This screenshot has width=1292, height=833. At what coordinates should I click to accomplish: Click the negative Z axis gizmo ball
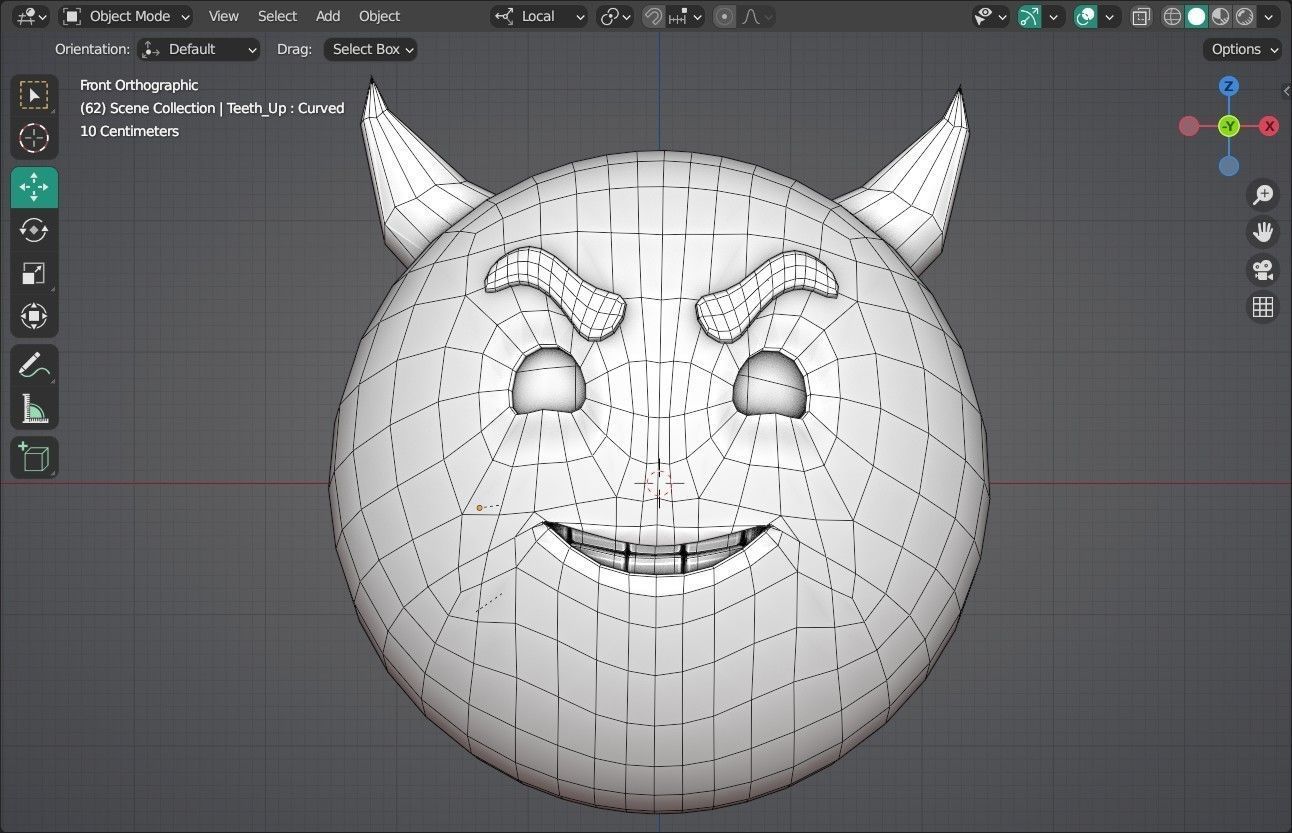(x=1229, y=166)
